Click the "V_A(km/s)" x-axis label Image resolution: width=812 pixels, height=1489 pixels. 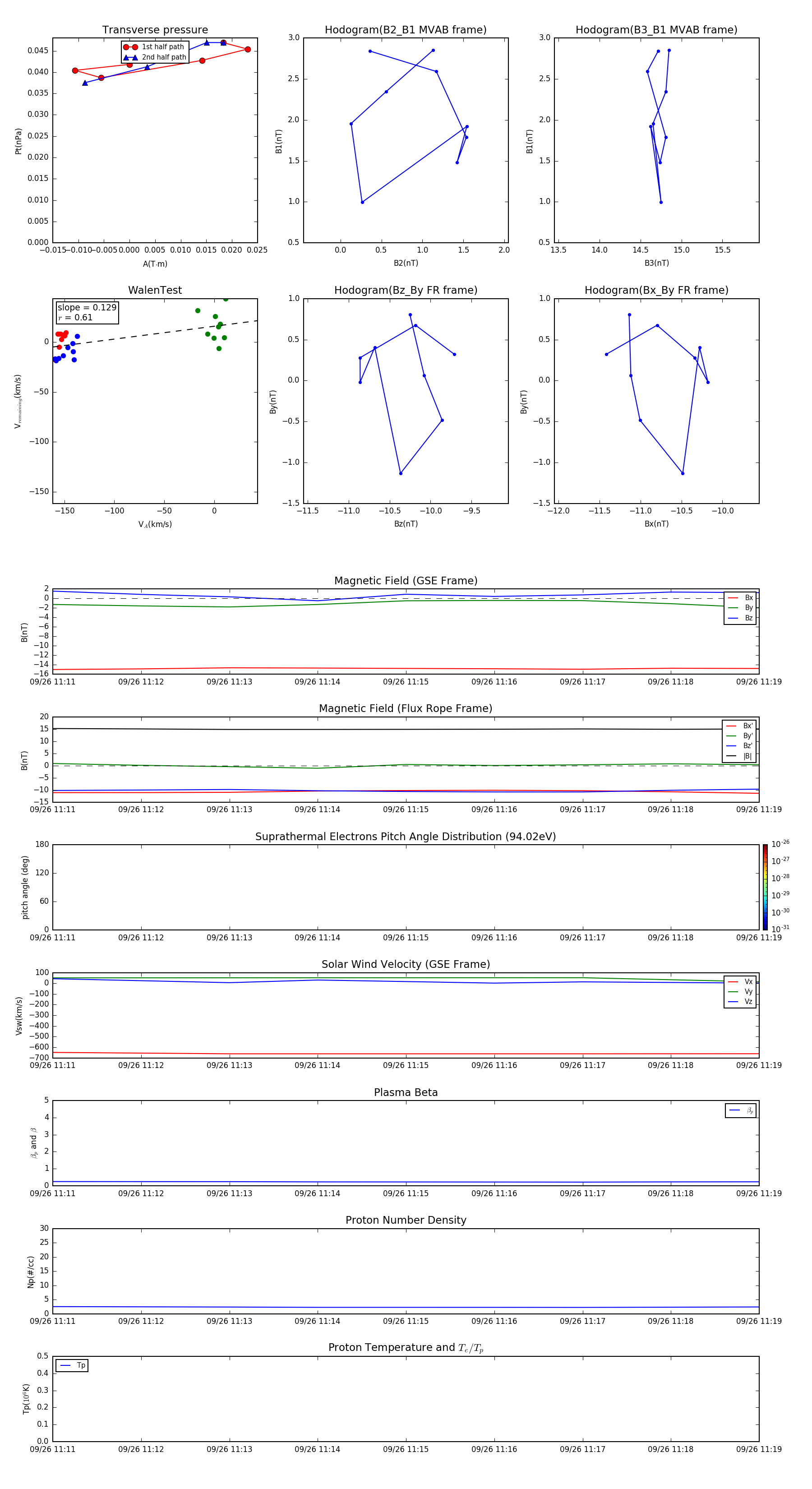tap(155, 524)
